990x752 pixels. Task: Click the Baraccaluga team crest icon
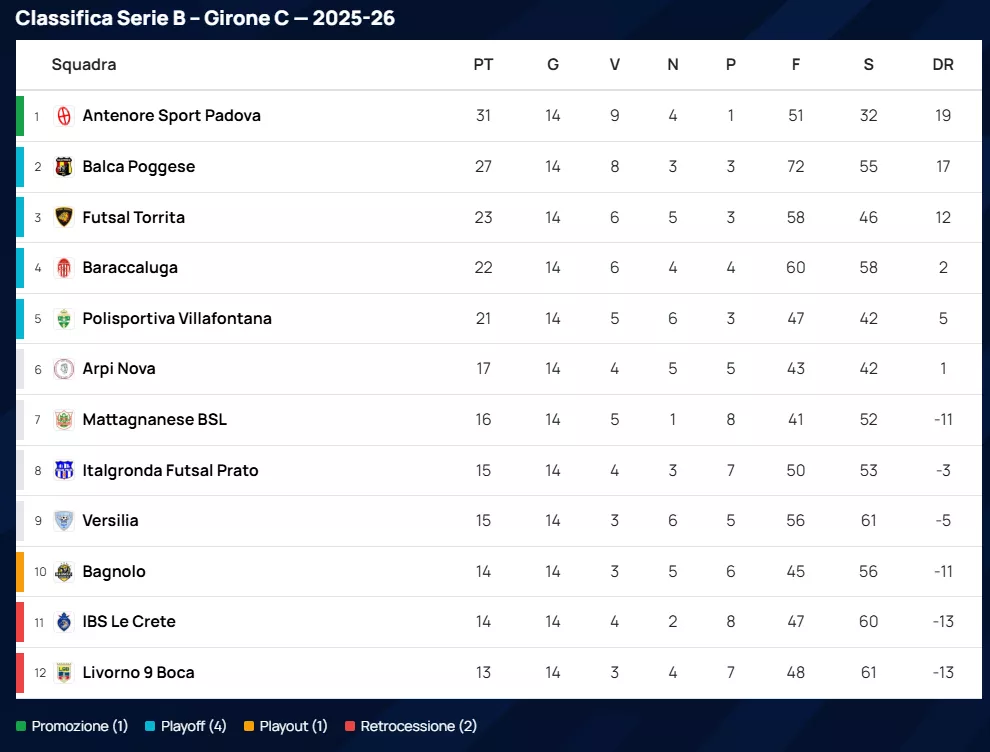[x=64, y=268]
